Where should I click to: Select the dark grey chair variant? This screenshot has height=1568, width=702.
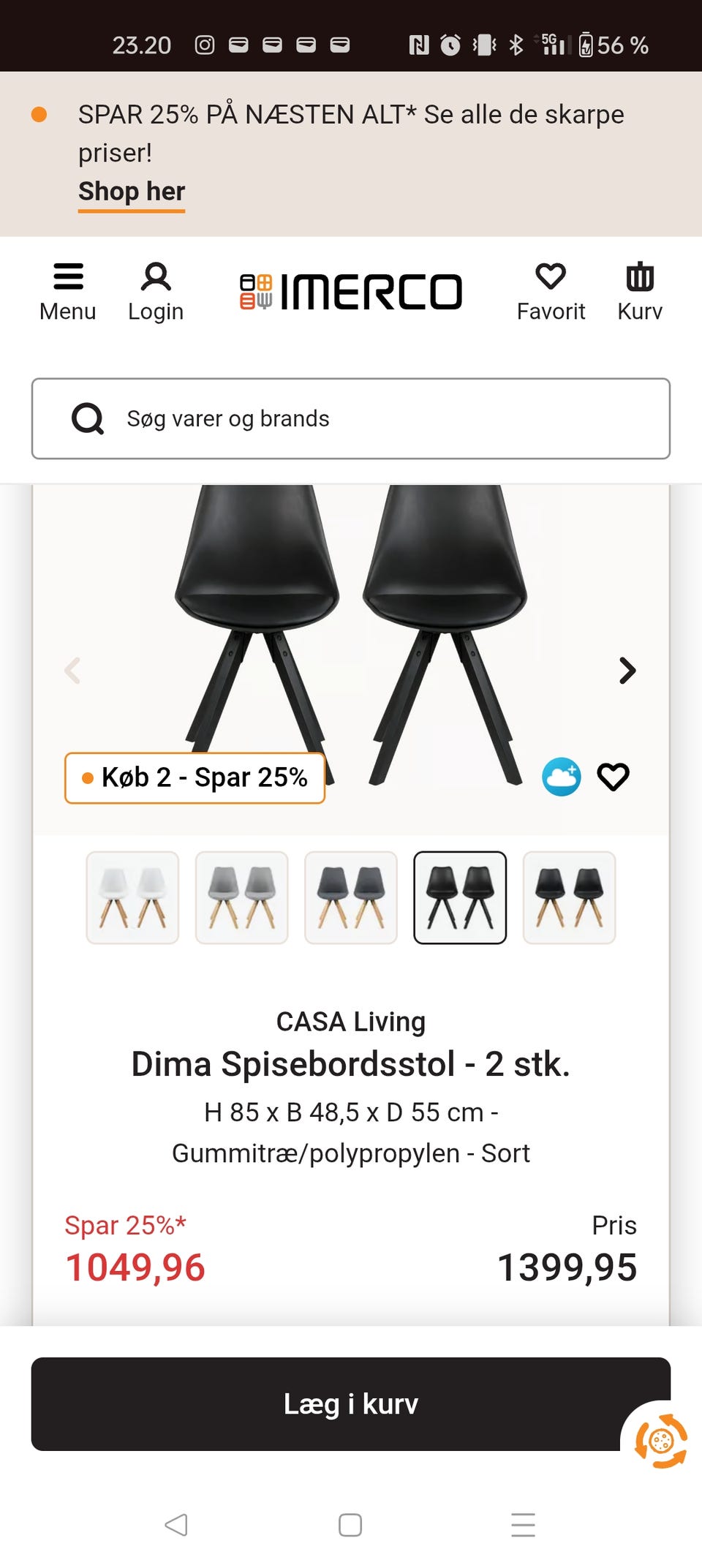[351, 897]
